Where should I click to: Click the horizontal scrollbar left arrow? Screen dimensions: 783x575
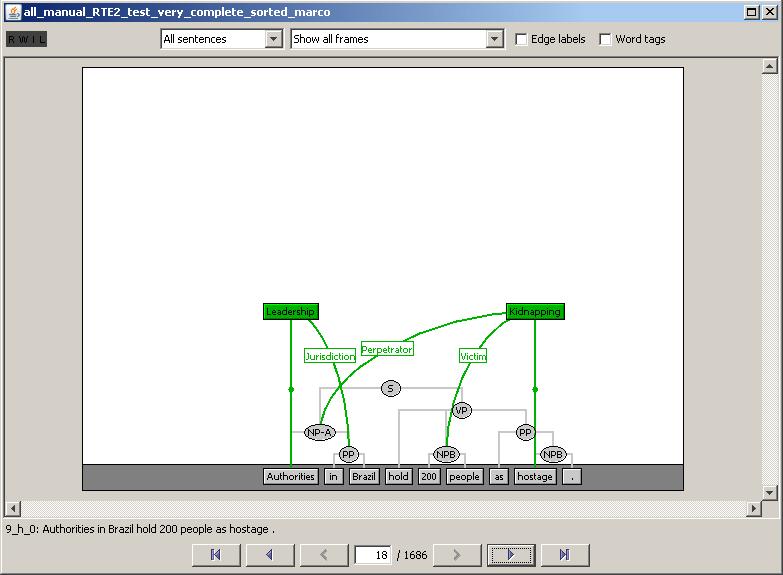point(13,509)
